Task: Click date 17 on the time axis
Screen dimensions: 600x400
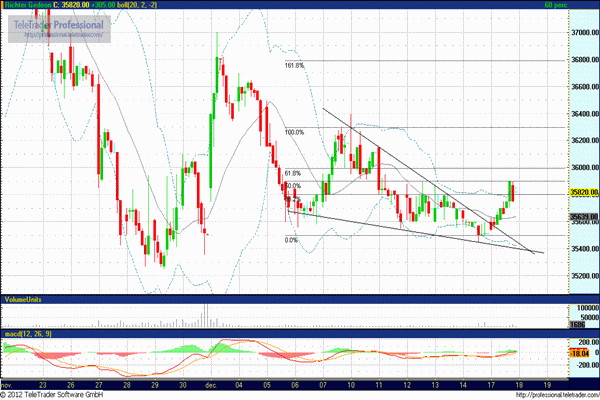Action: (x=491, y=385)
